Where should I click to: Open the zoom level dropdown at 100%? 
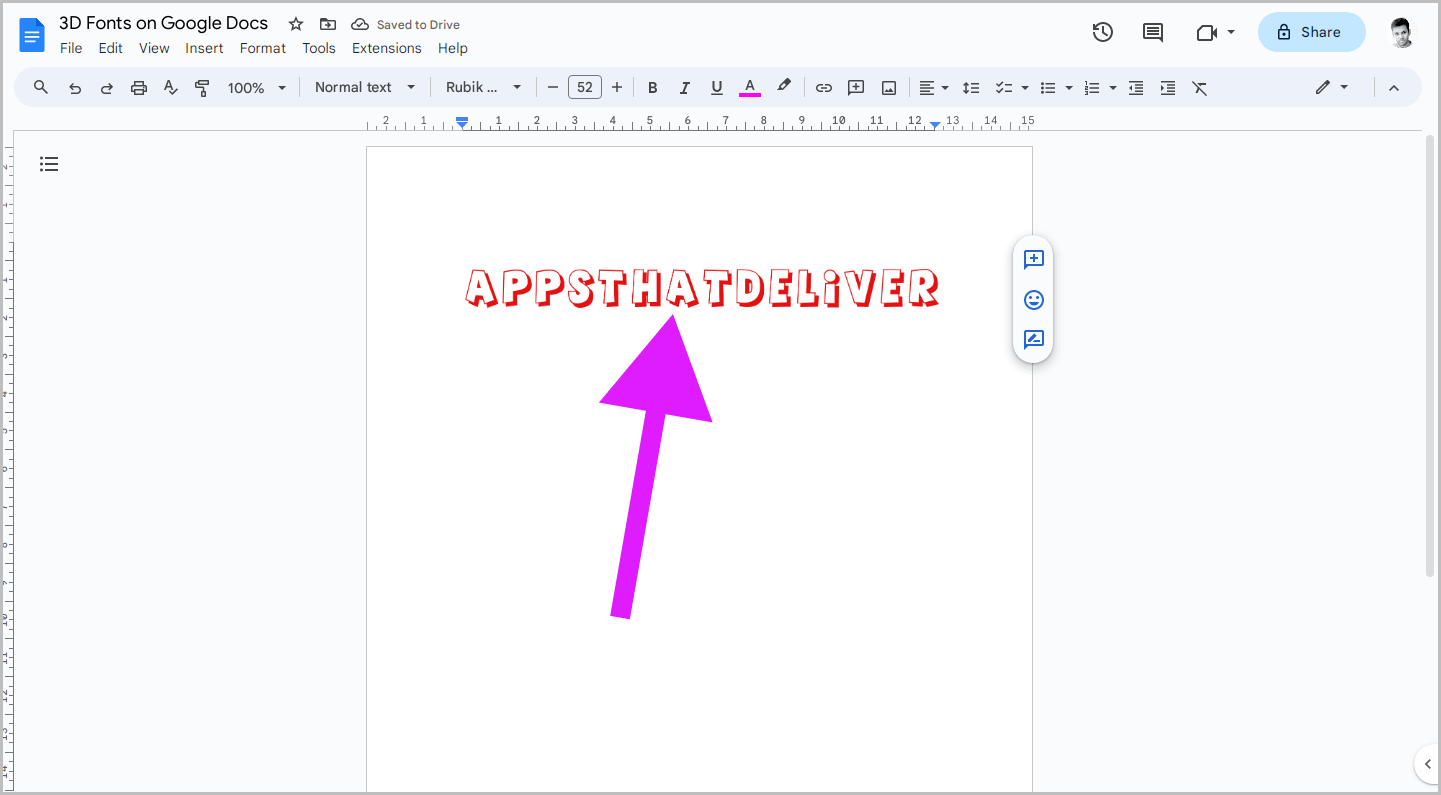(x=257, y=88)
